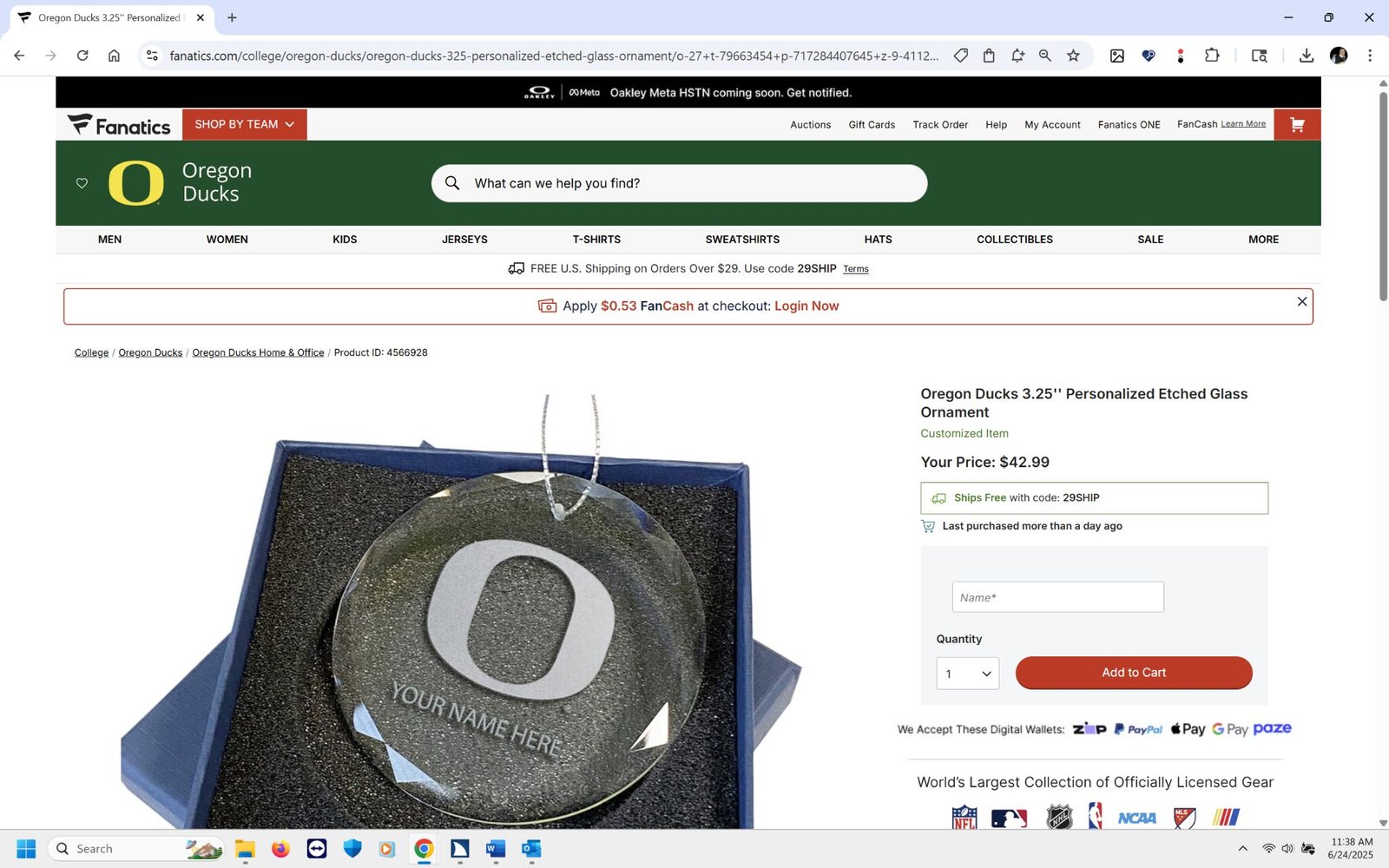Open Chrome downloads
This screenshot has width=1389, height=868.
click(x=1306, y=56)
